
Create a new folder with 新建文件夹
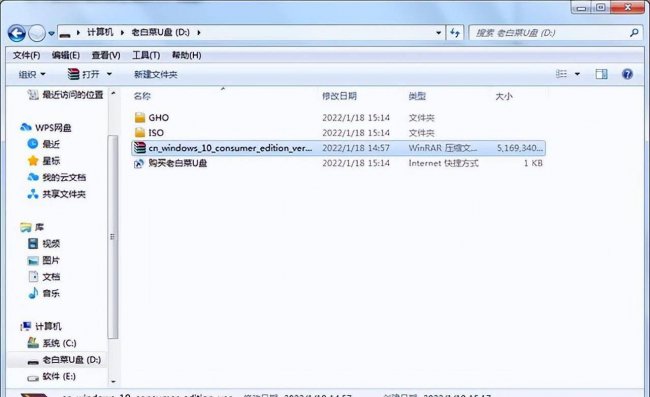[155, 75]
